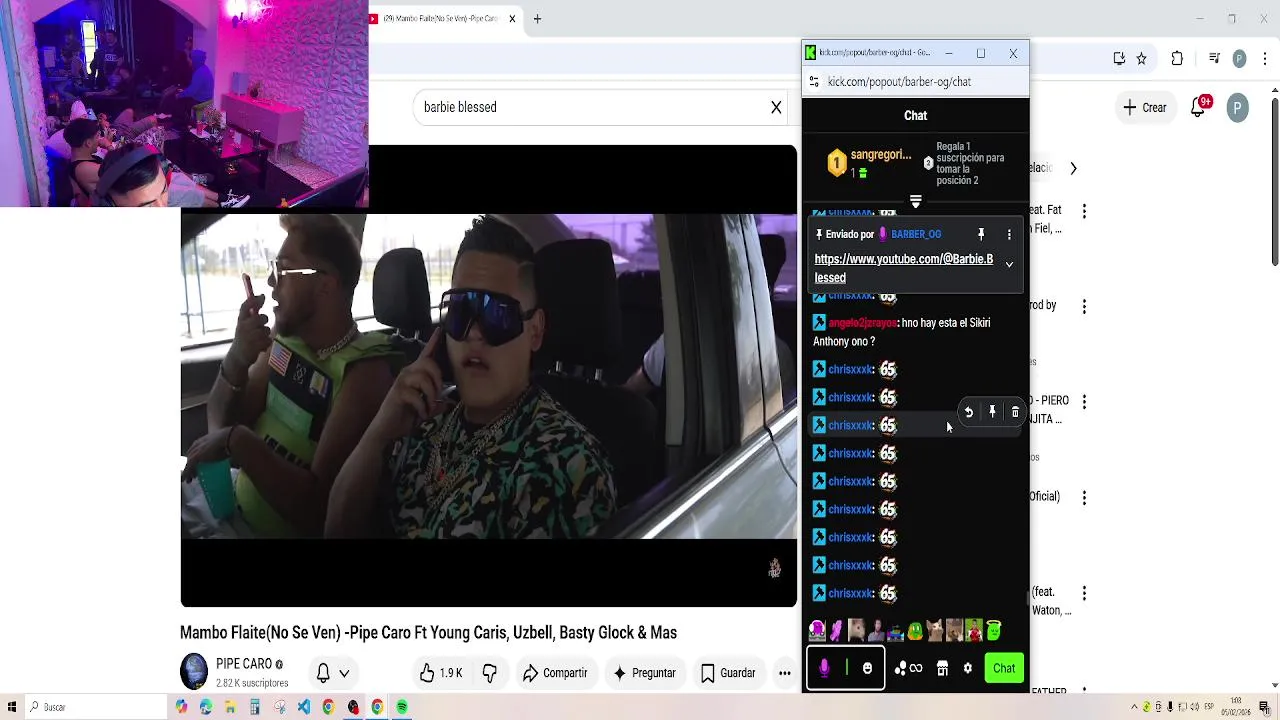Image resolution: width=1280 pixels, height=720 pixels.
Task: Select the green halo emote in quick emotes
Action: click(x=993, y=630)
